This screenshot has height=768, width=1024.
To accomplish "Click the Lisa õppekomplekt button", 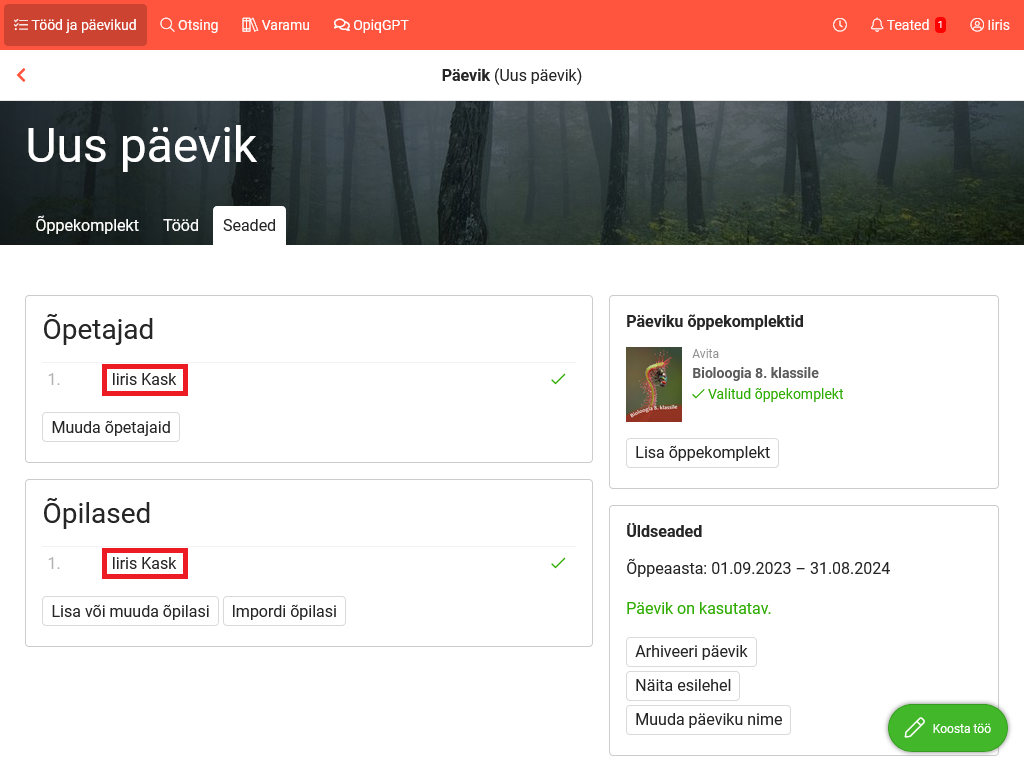I will 702,452.
